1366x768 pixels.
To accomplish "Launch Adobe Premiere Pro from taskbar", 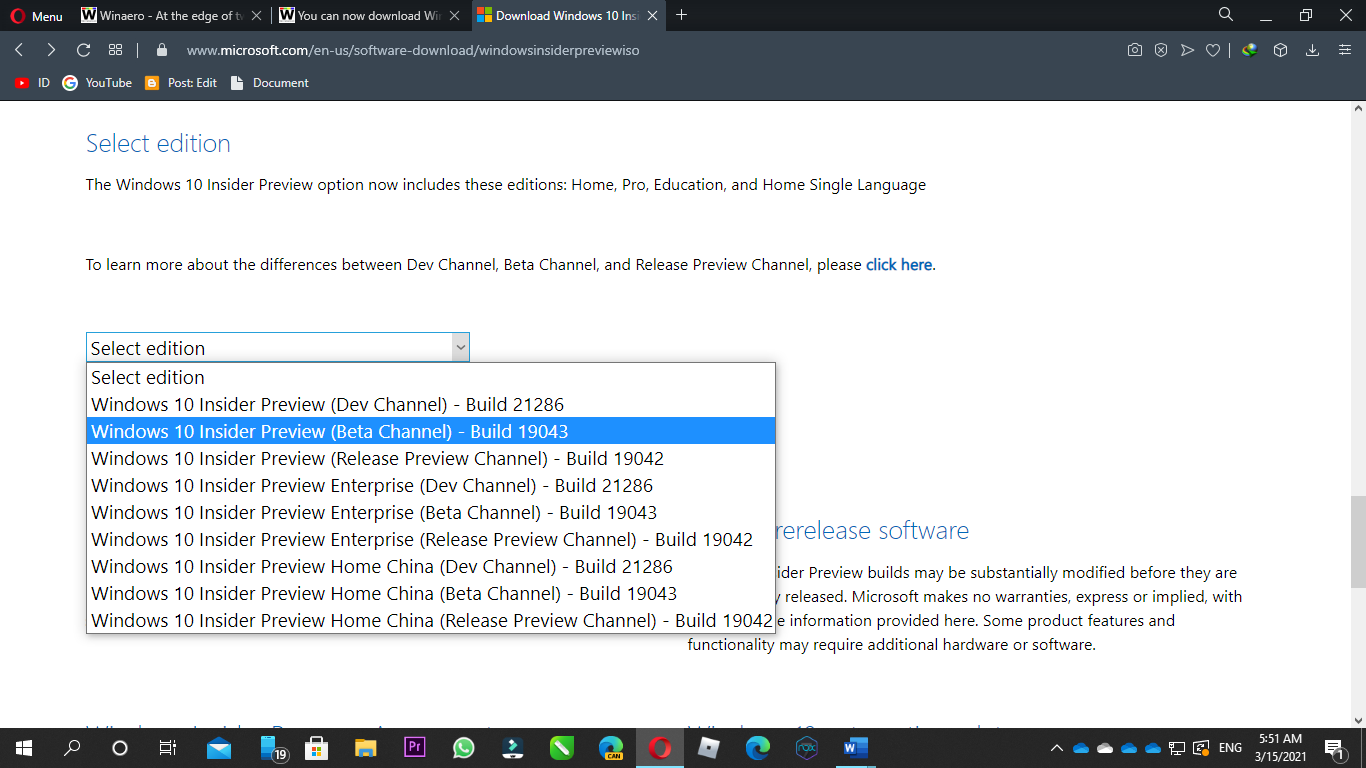I will pyautogui.click(x=415, y=748).
